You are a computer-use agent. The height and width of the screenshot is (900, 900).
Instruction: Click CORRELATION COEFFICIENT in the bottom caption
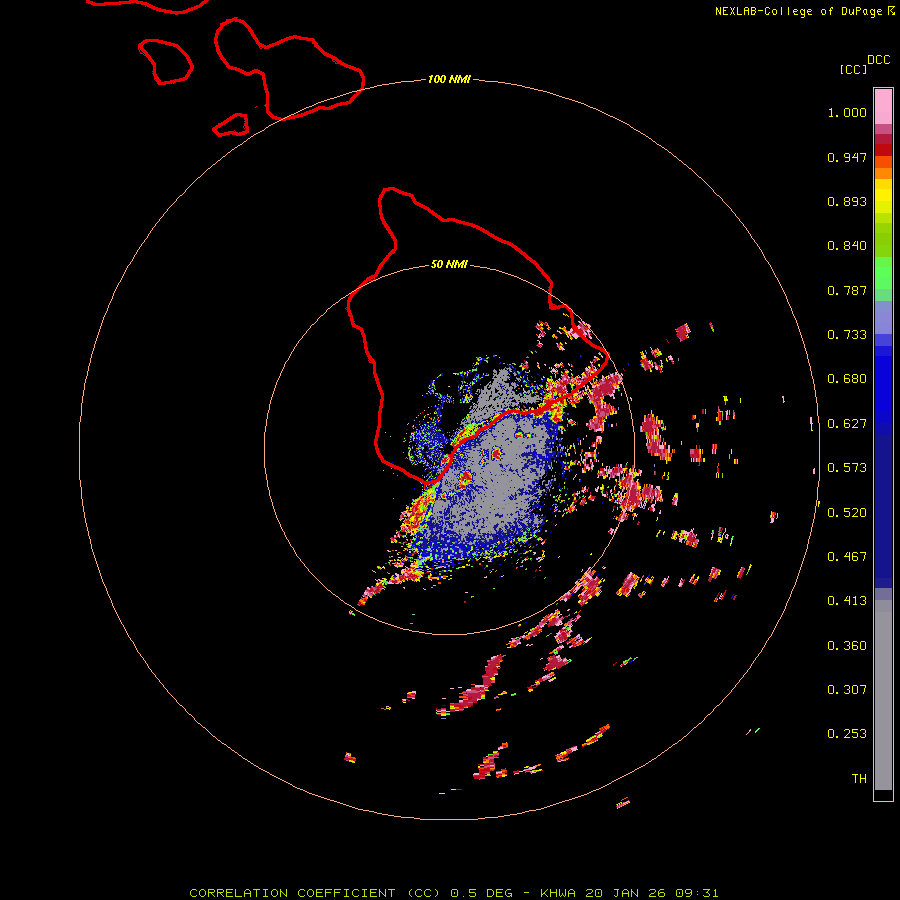coord(292,893)
